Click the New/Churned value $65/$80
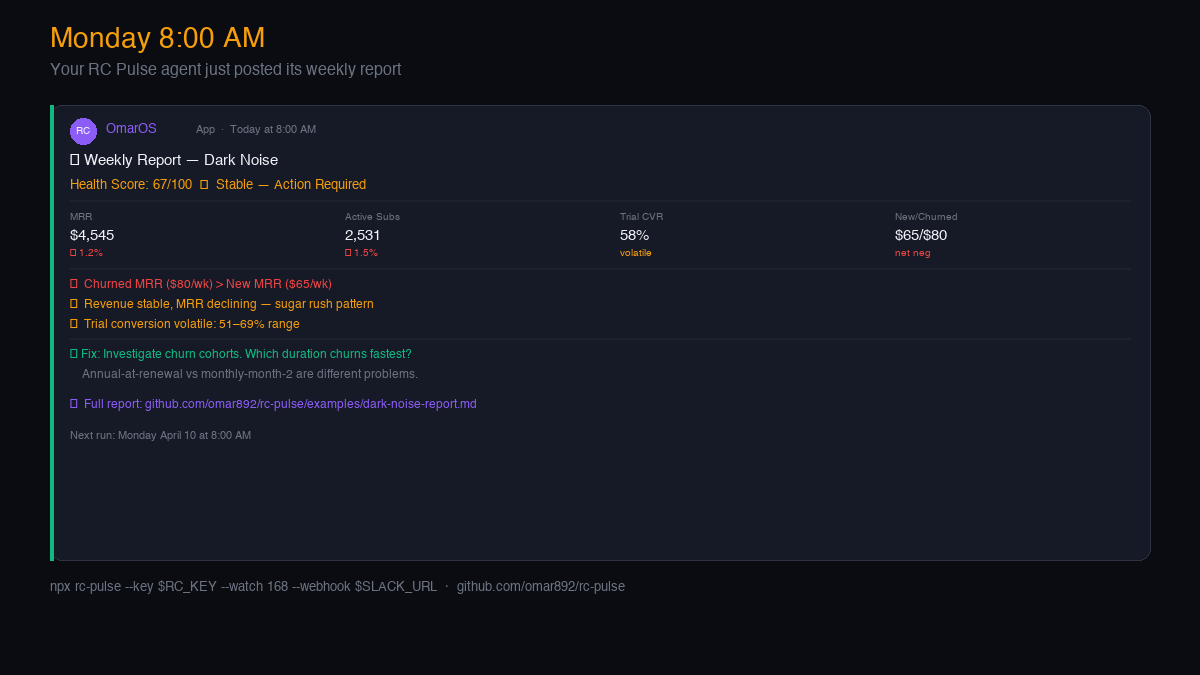Image resolution: width=1200 pixels, height=675 pixels. click(921, 235)
